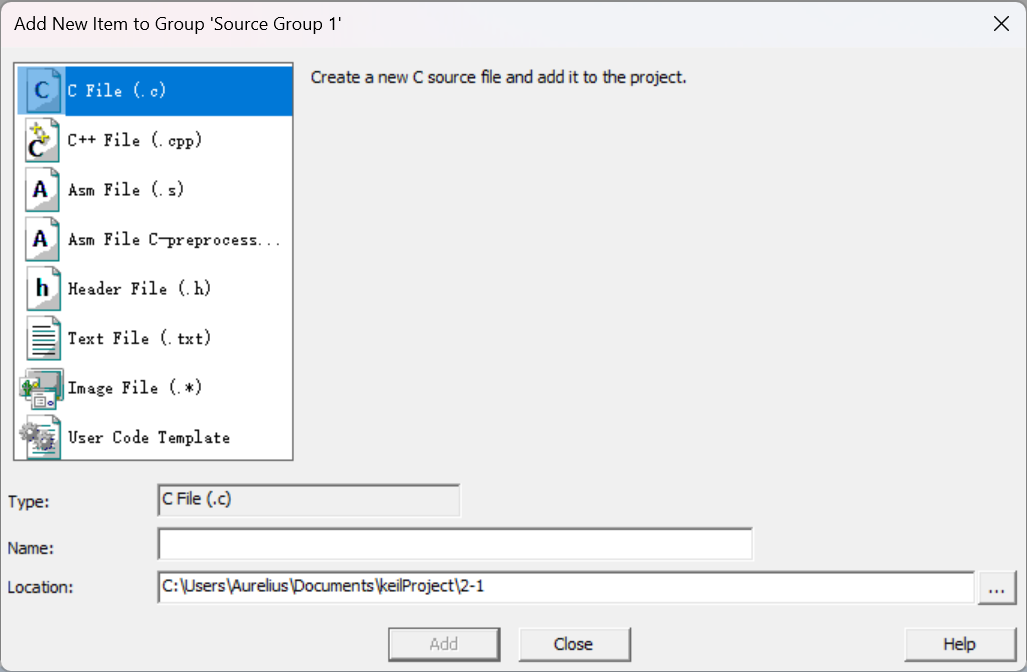Image resolution: width=1027 pixels, height=672 pixels.
Task: Select the Header File icon
Action: pos(42,289)
